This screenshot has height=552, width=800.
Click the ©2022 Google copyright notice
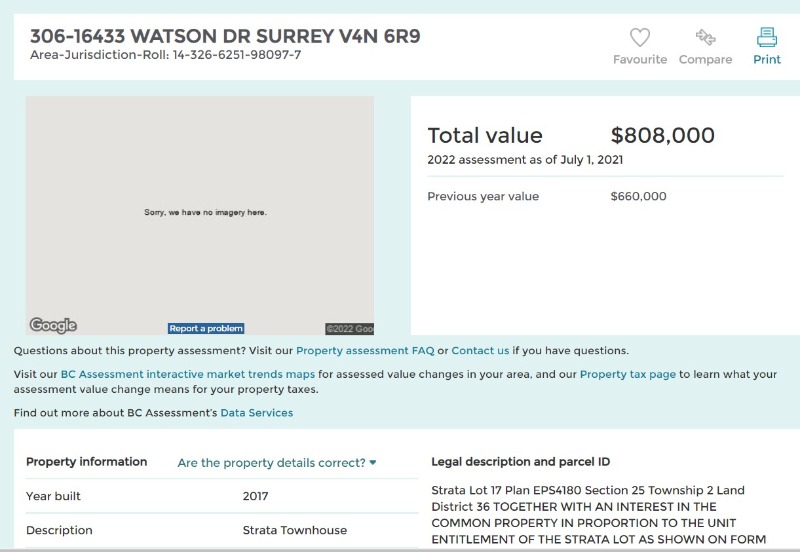(349, 329)
